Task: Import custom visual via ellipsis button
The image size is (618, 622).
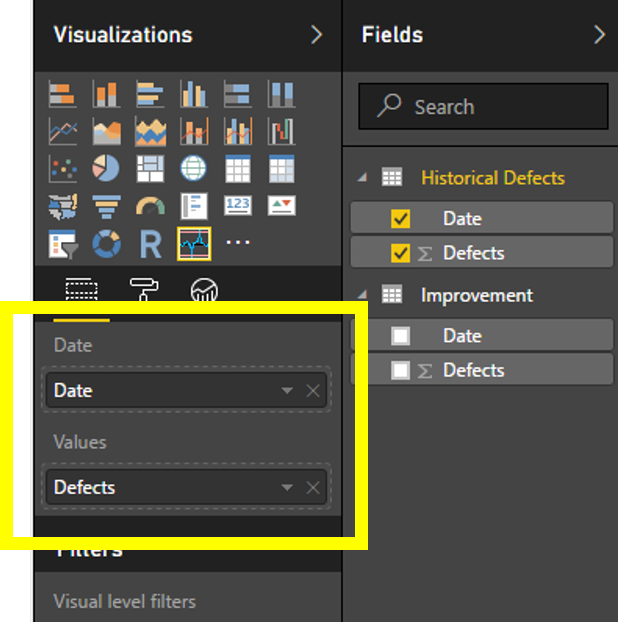Action: pyautogui.click(x=238, y=243)
